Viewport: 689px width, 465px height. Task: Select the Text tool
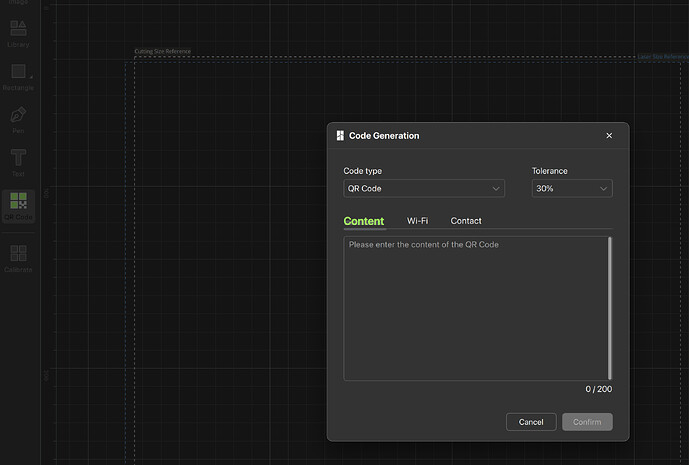click(x=18, y=163)
